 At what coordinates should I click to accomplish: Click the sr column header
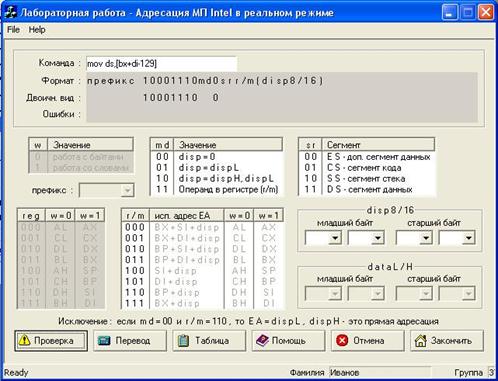pos(310,145)
